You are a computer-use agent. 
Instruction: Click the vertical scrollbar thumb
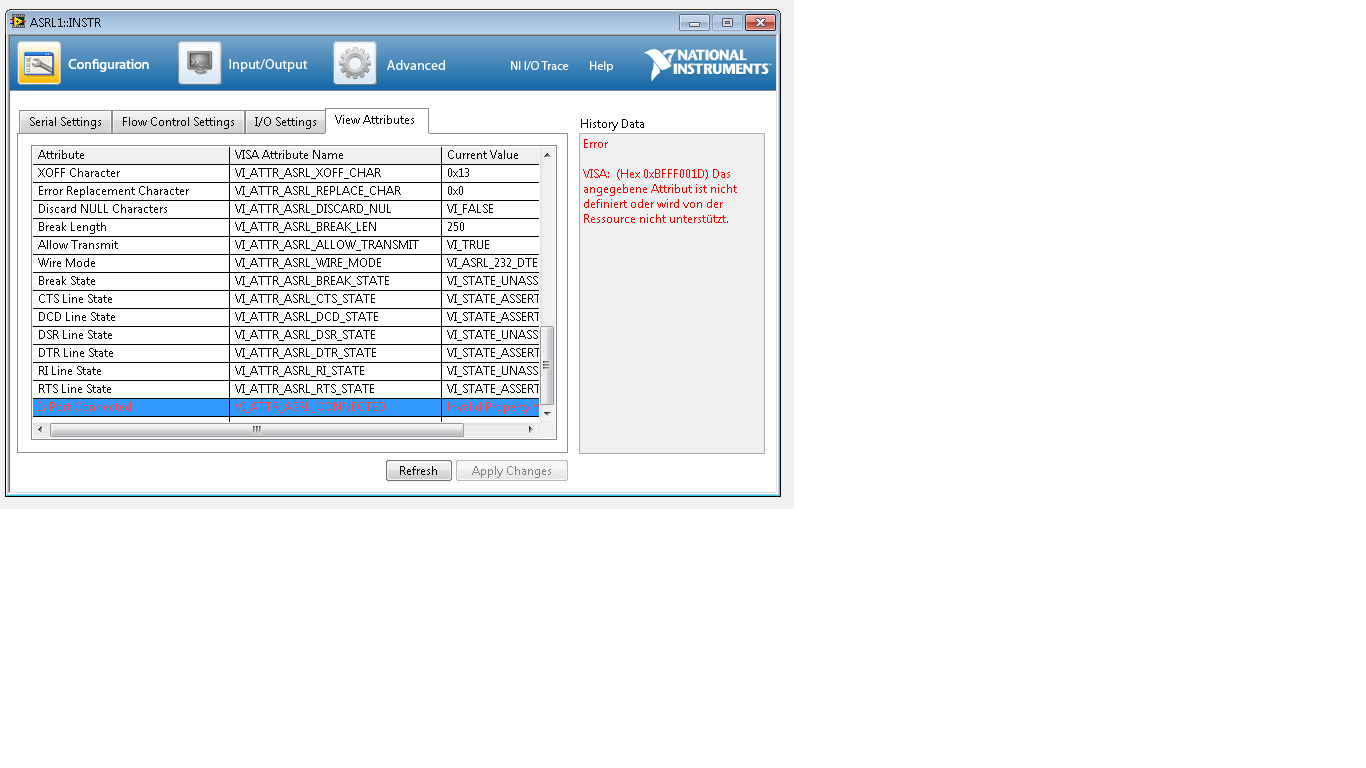pyautogui.click(x=547, y=365)
